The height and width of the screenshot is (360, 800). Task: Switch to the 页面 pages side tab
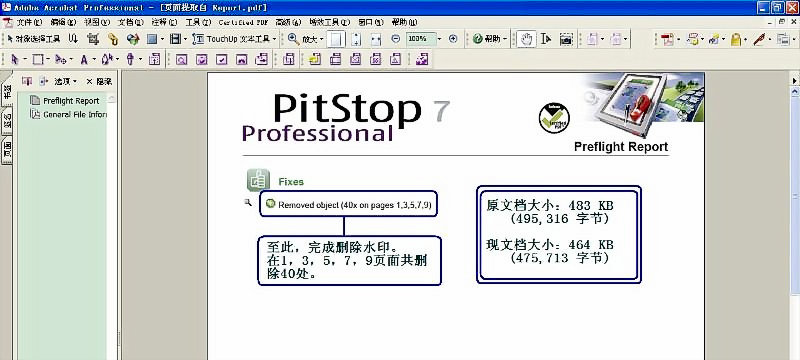tap(7, 150)
